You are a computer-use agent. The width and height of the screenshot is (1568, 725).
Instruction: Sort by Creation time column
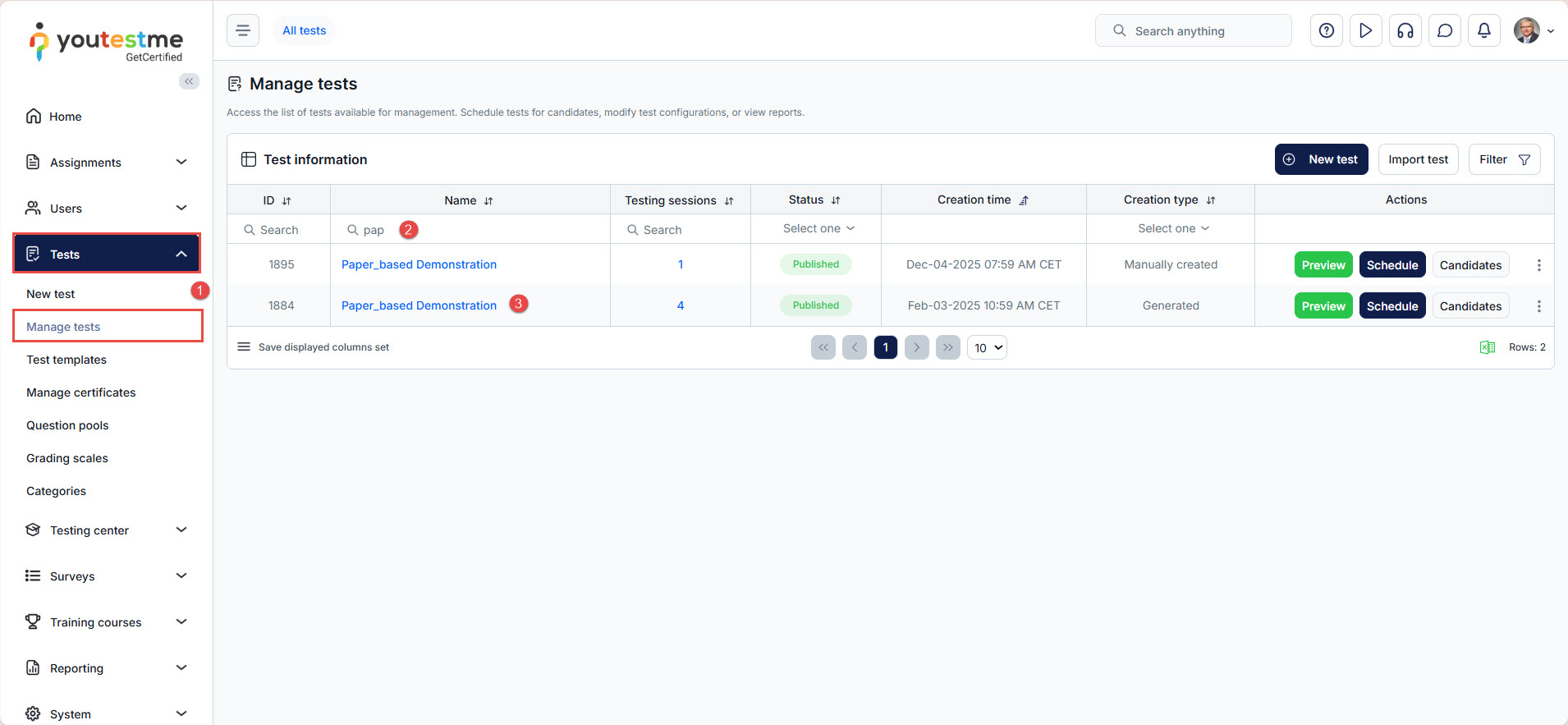[x=1024, y=200]
